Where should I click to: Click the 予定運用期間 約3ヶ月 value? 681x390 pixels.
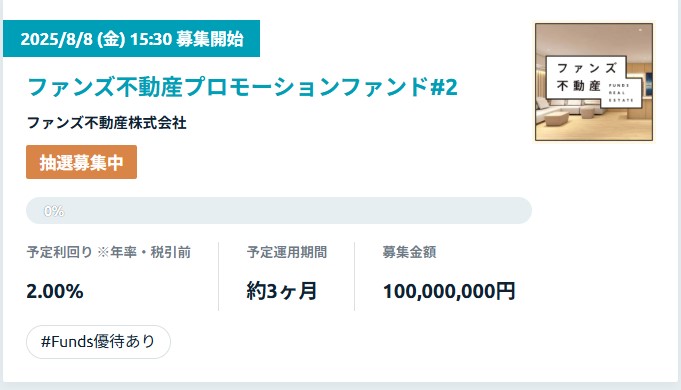(x=281, y=291)
